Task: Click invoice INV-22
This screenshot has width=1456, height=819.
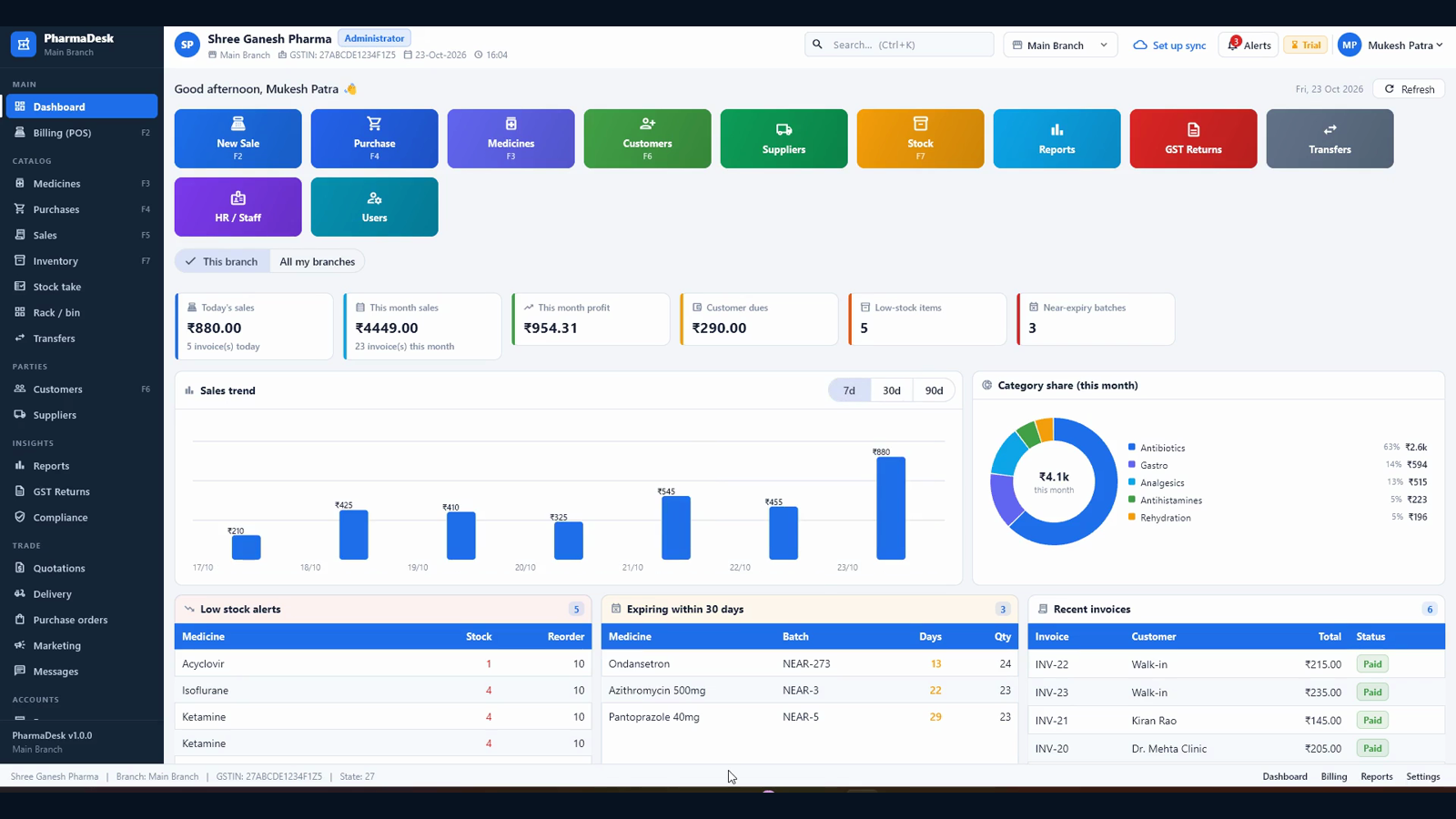Action: 1052,664
